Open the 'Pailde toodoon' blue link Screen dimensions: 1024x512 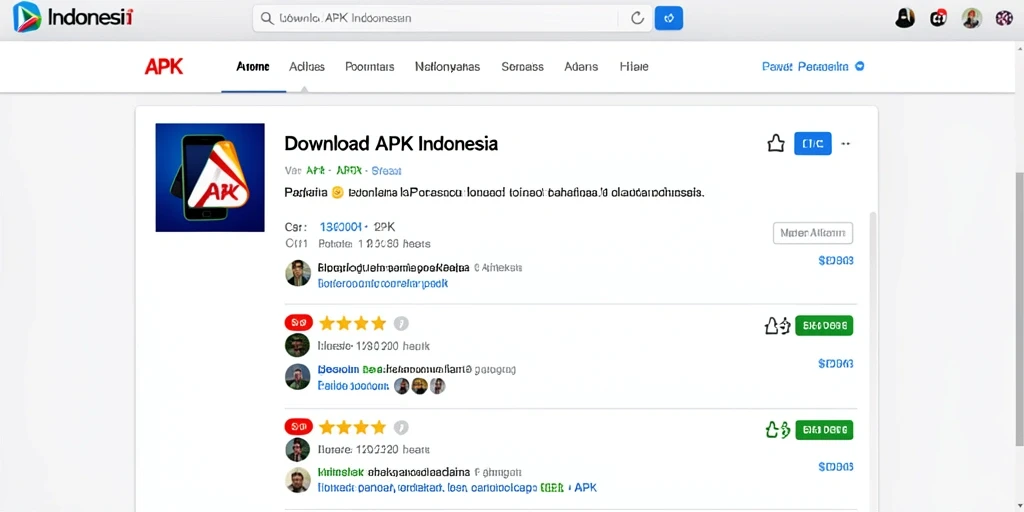point(353,386)
